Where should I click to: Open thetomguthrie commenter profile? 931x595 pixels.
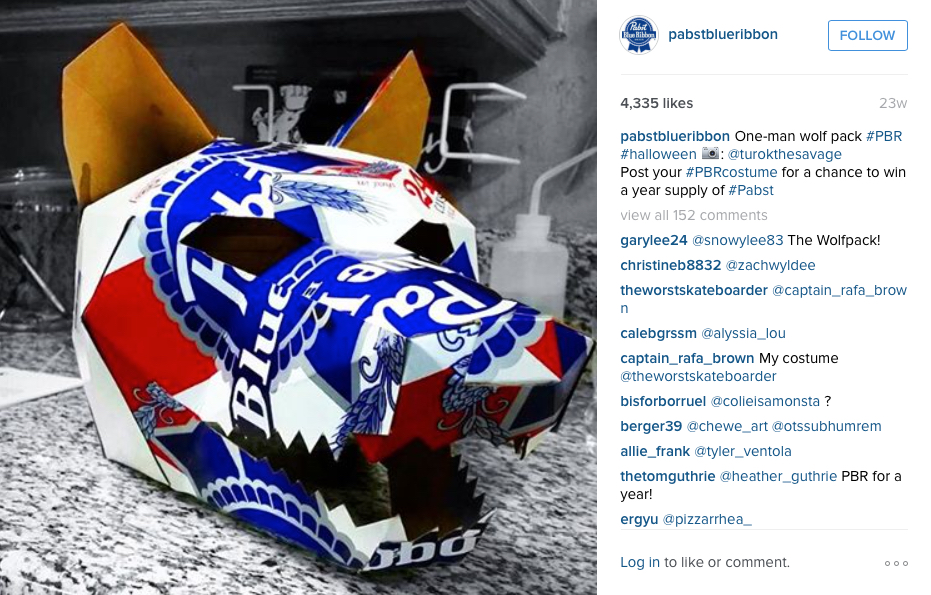[667, 476]
